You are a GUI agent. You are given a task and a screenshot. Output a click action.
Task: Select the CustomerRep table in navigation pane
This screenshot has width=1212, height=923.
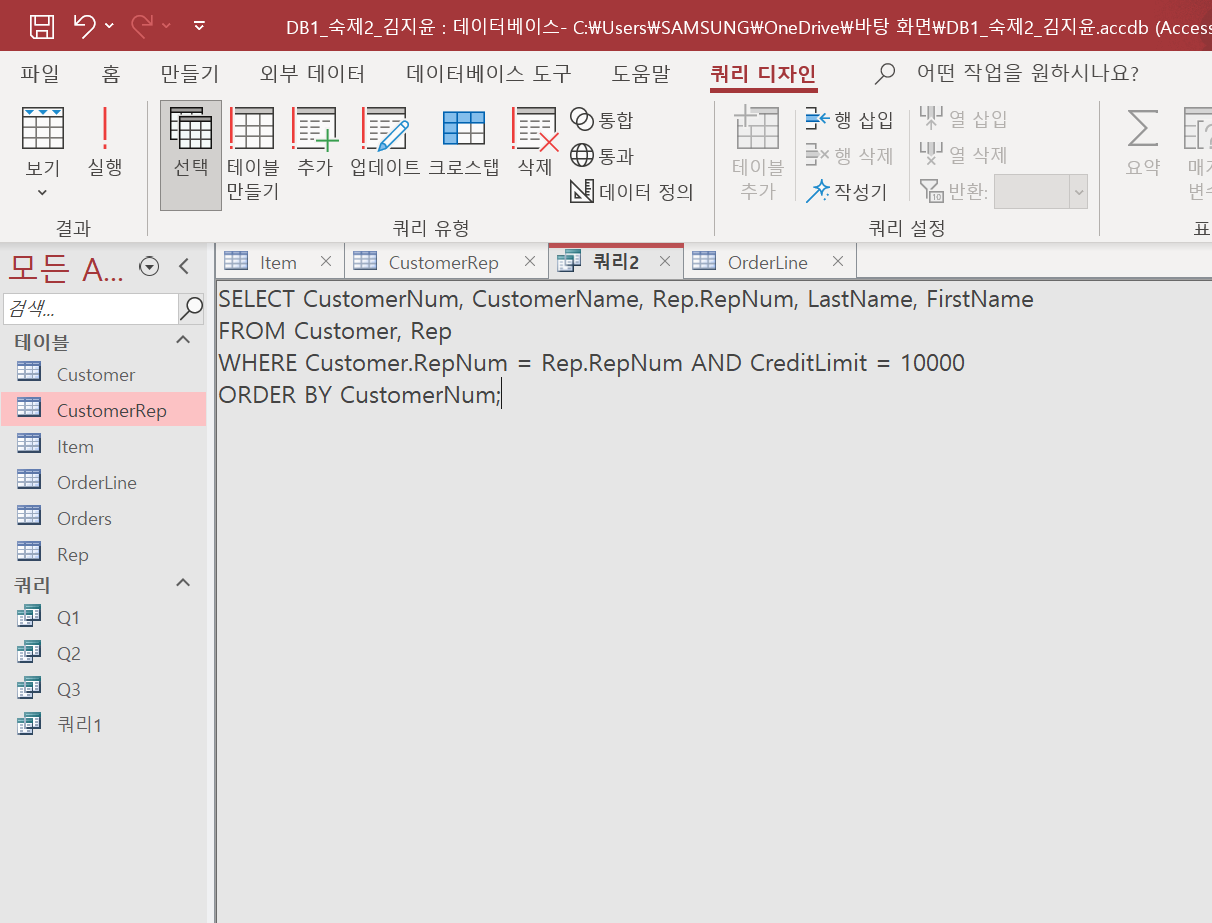104,410
